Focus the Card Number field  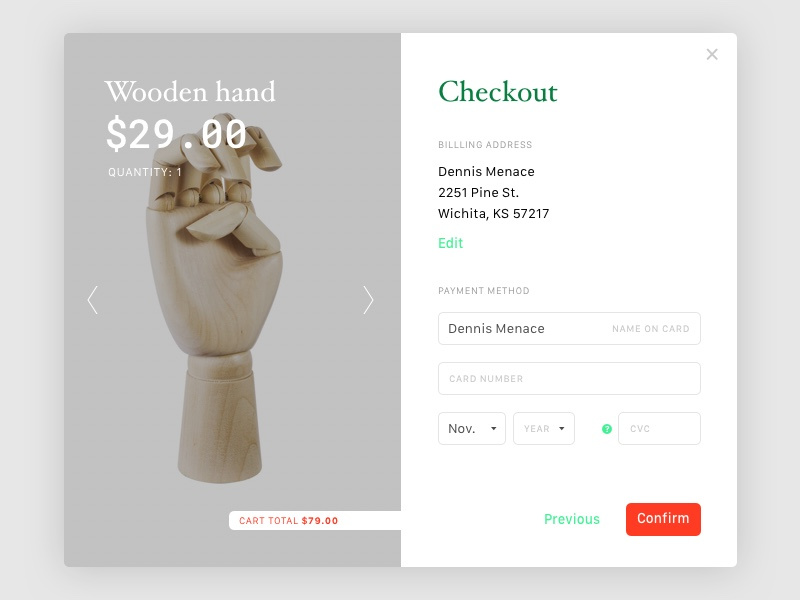(x=569, y=379)
